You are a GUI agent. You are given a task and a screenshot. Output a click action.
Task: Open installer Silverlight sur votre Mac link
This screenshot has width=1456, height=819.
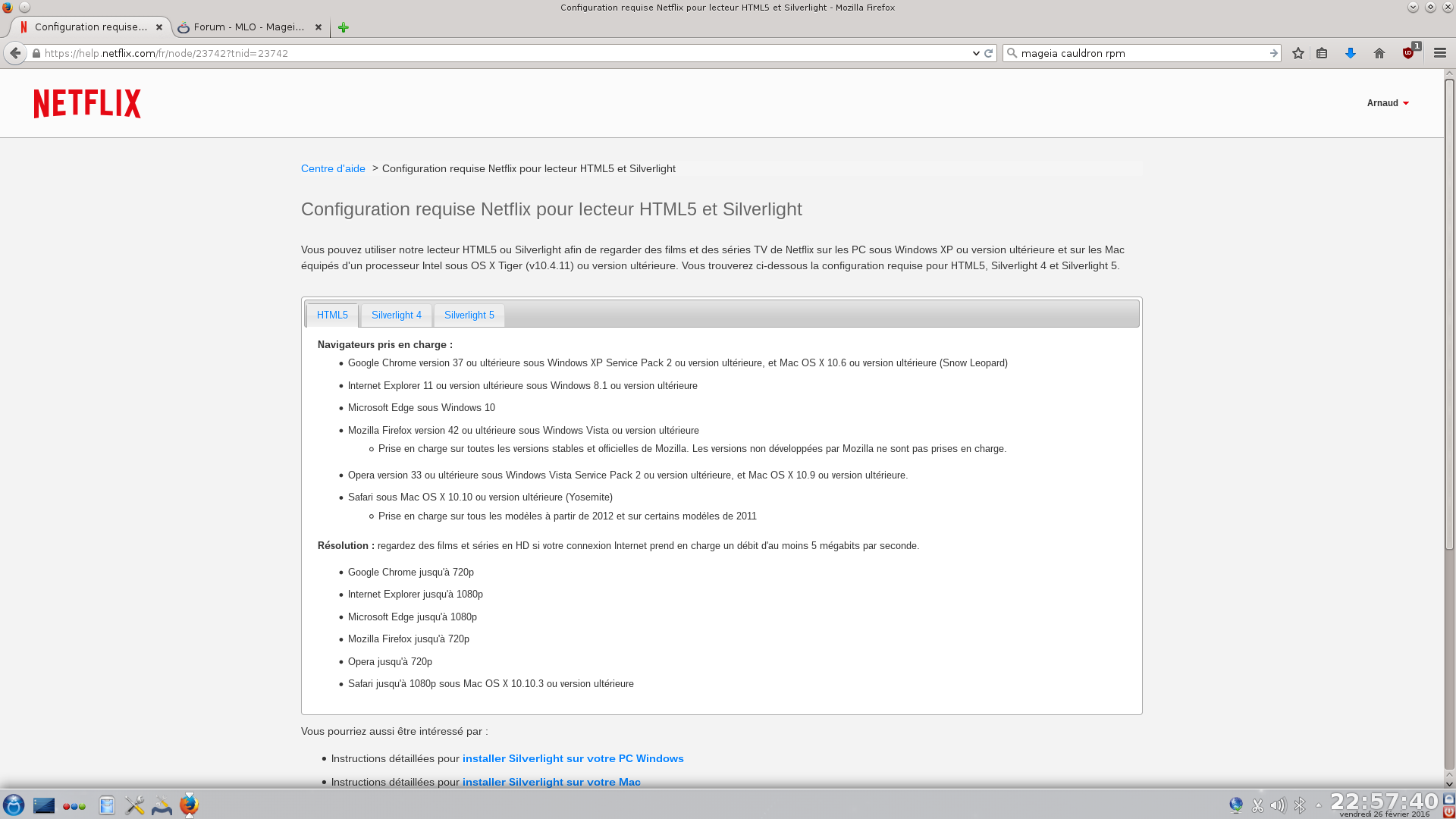coord(551,782)
